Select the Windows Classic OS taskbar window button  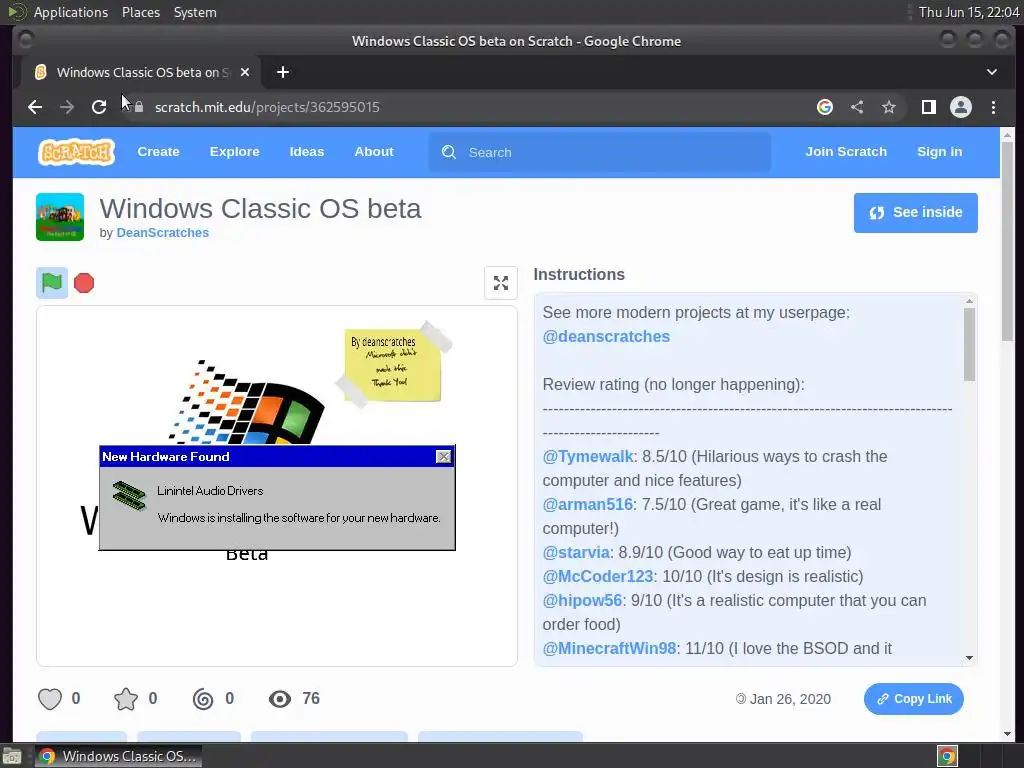118,756
